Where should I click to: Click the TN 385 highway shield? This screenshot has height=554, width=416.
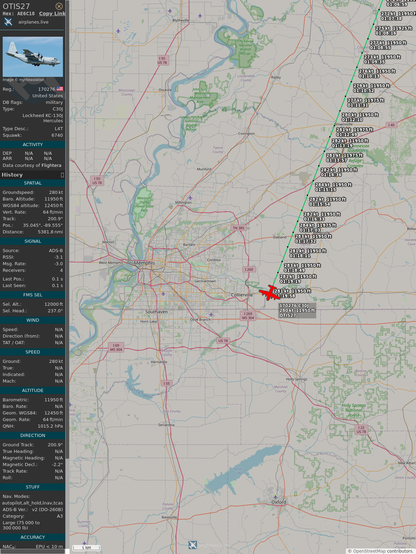238,228
